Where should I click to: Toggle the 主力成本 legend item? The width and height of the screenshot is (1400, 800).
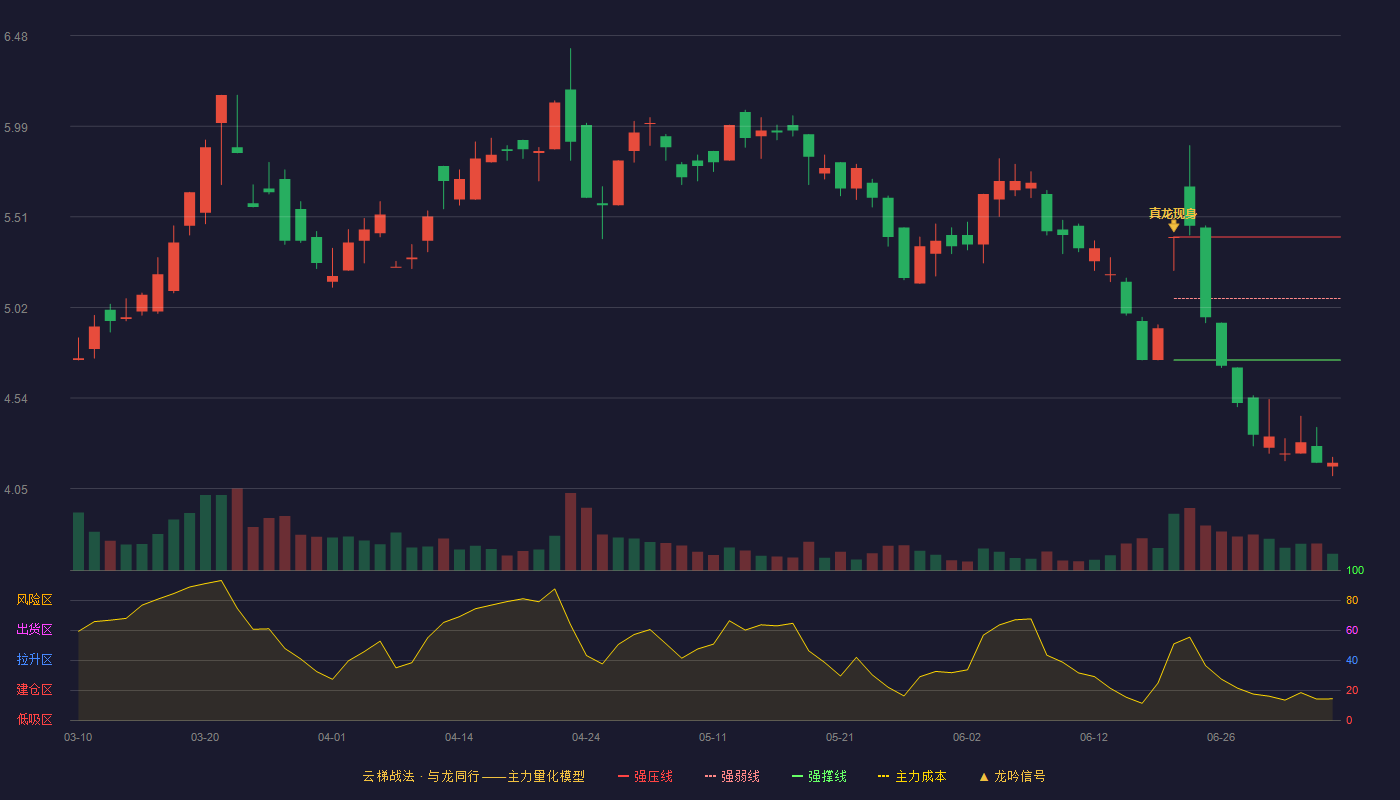912,776
